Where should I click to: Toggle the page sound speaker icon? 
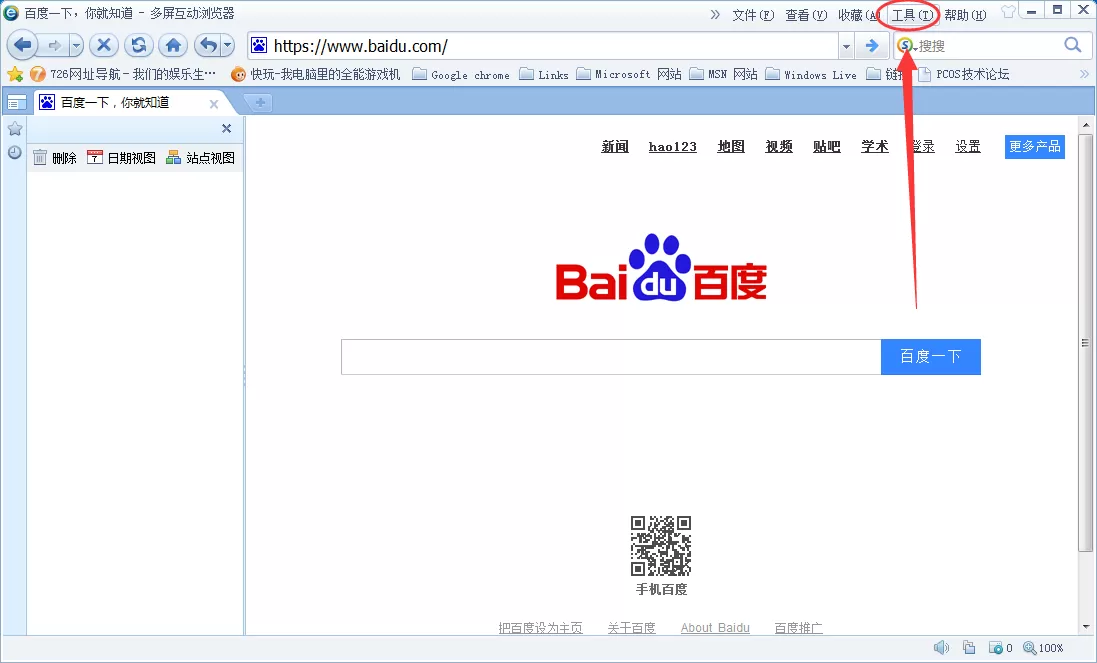(942, 648)
